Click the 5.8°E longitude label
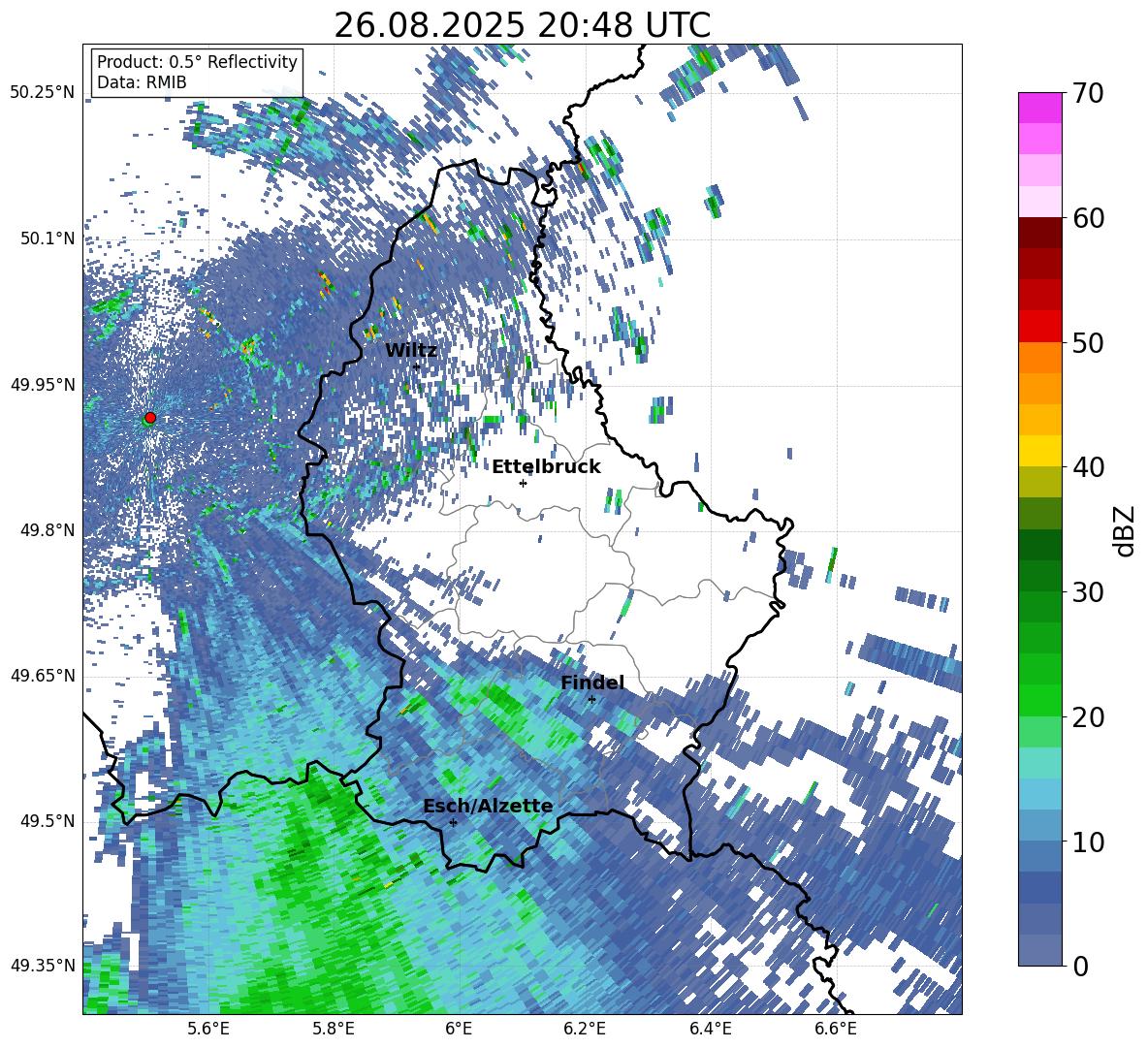This screenshot has height=1048, width=1148. [334, 1030]
